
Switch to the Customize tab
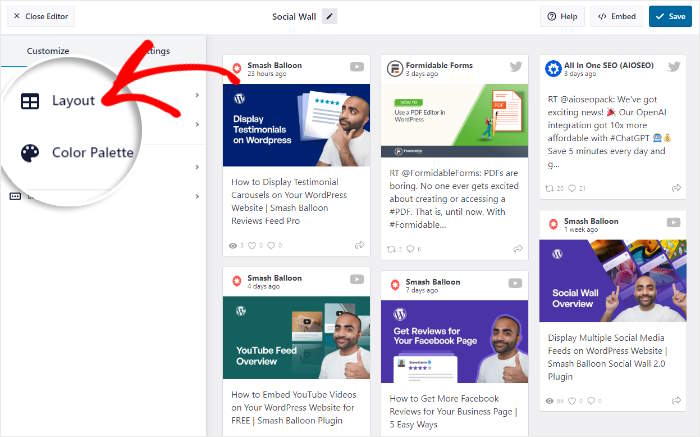(x=48, y=50)
